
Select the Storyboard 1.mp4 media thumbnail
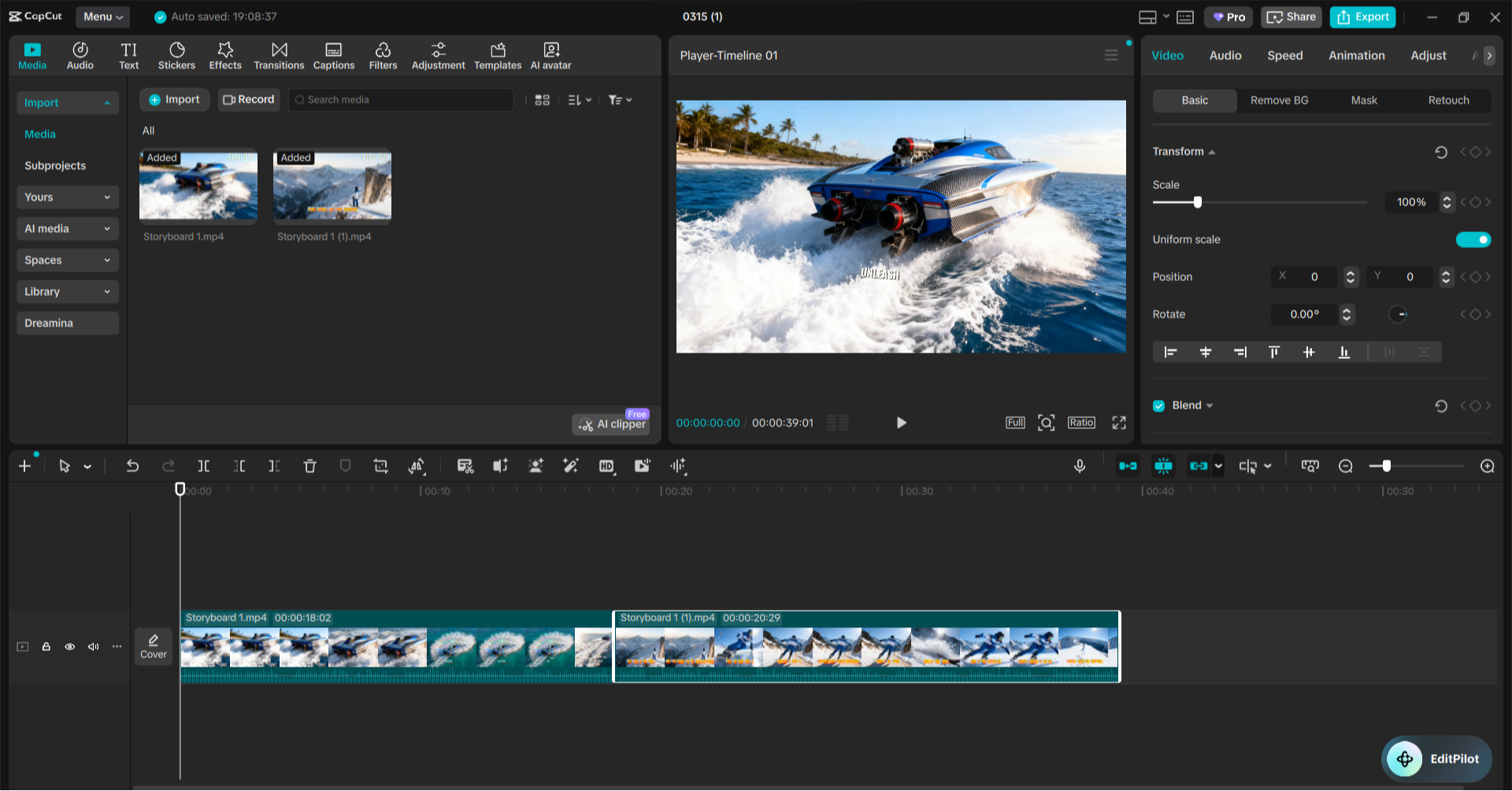198,187
